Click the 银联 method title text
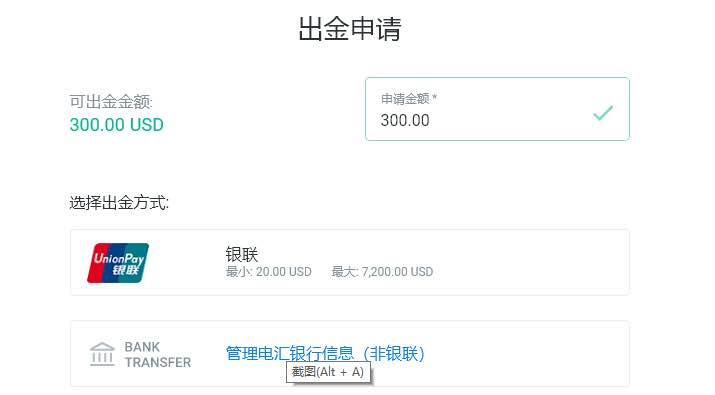The width and height of the screenshot is (715, 395). tap(242, 254)
